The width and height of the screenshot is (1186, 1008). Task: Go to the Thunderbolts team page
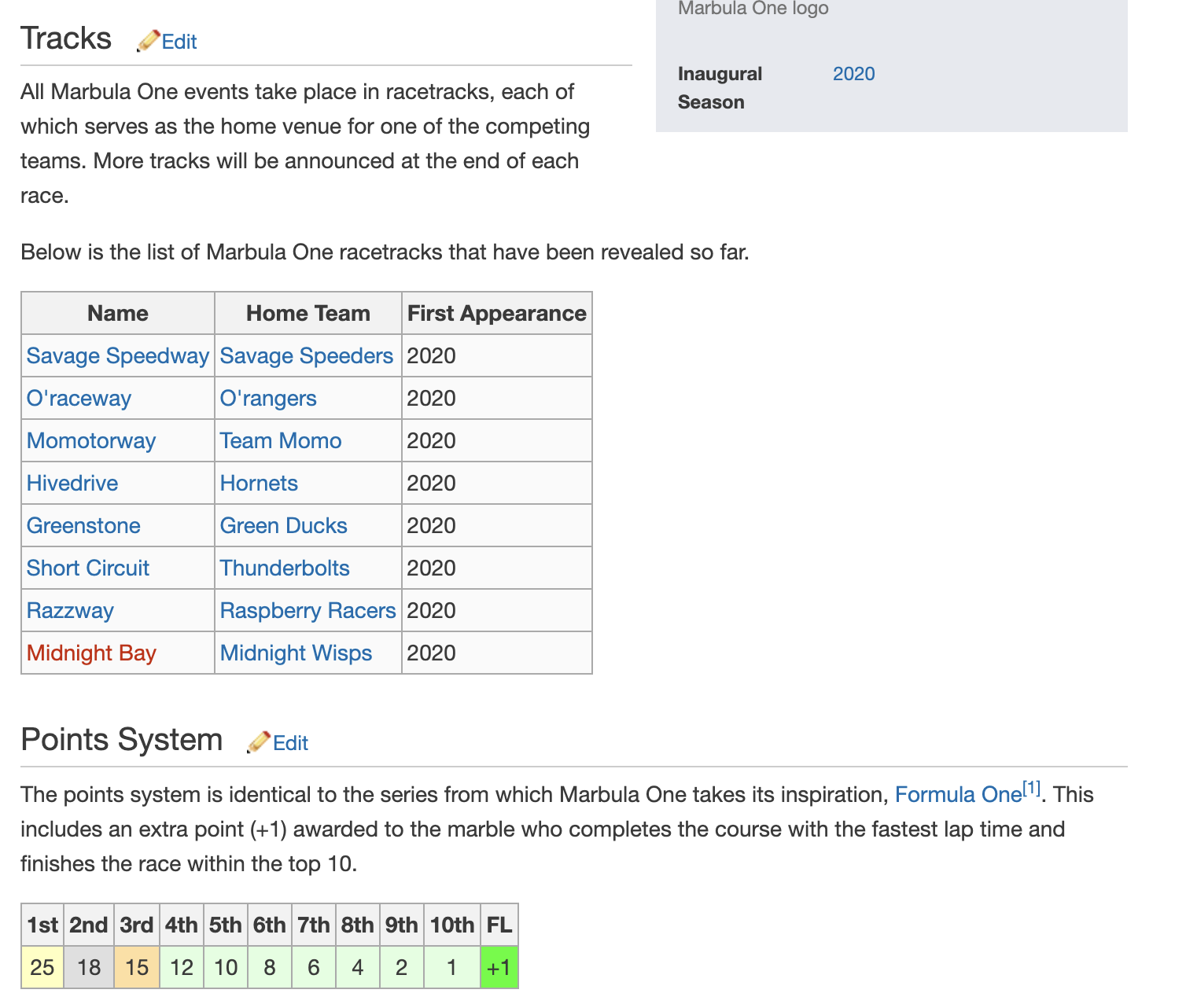(x=285, y=568)
